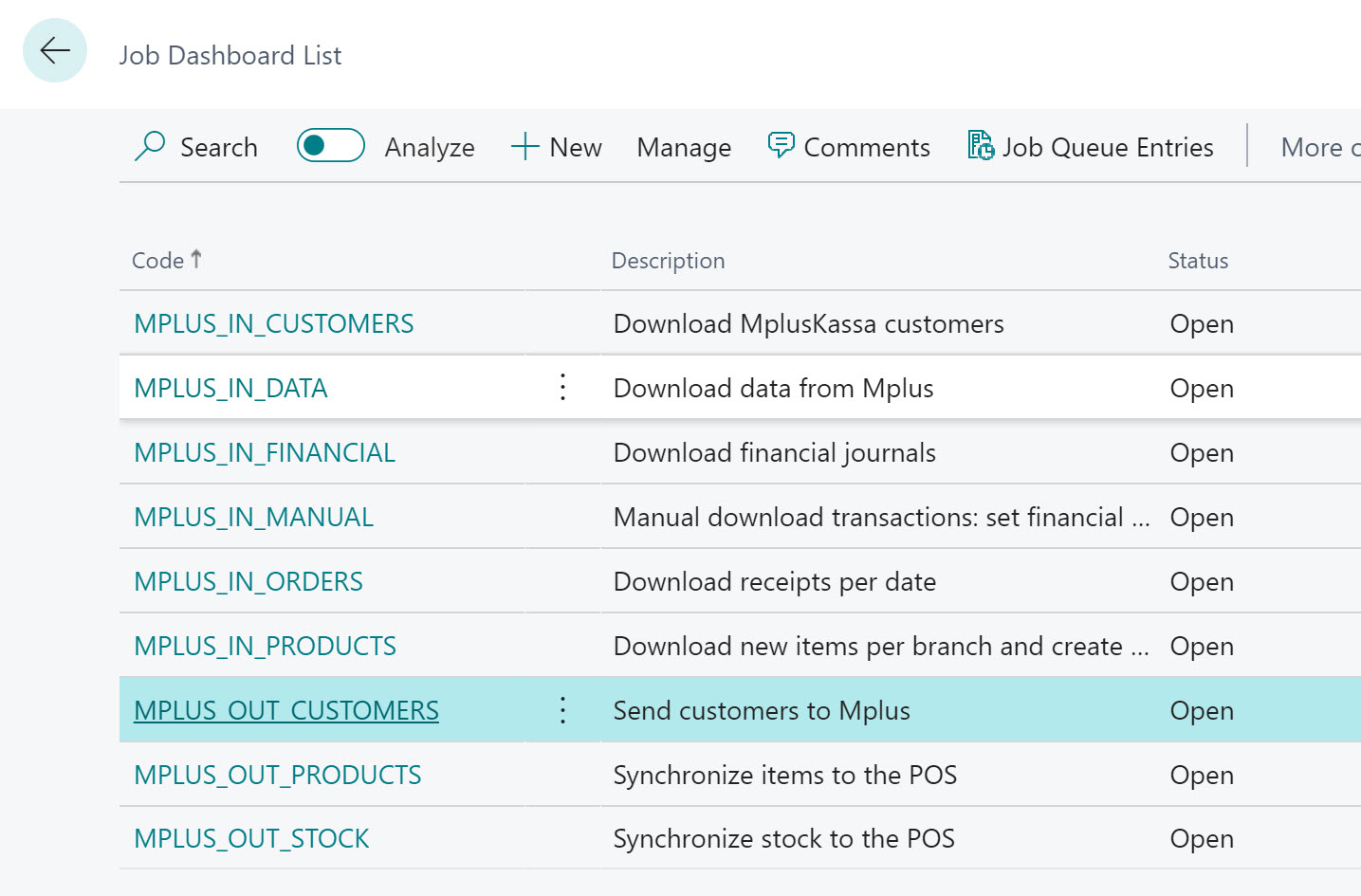Viewport: 1361px width, 896px height.
Task: Open MPLUS_IN_CUSTOMERS link
Action: [274, 323]
